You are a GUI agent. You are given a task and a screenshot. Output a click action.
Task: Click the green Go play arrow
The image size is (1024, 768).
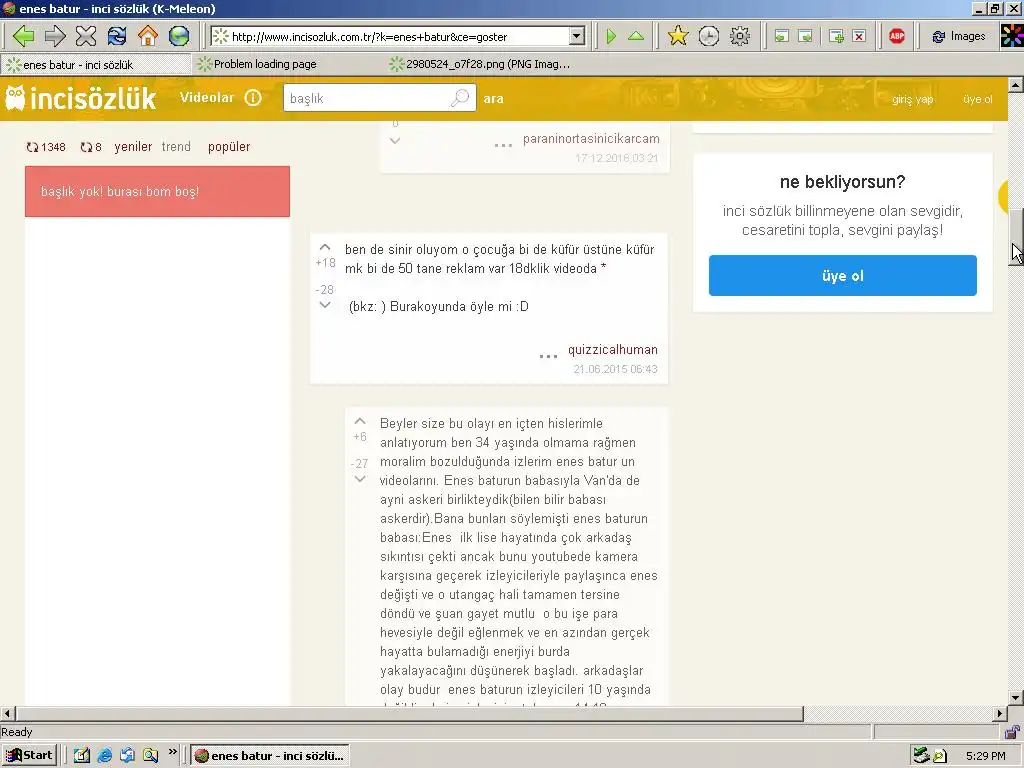[611, 36]
